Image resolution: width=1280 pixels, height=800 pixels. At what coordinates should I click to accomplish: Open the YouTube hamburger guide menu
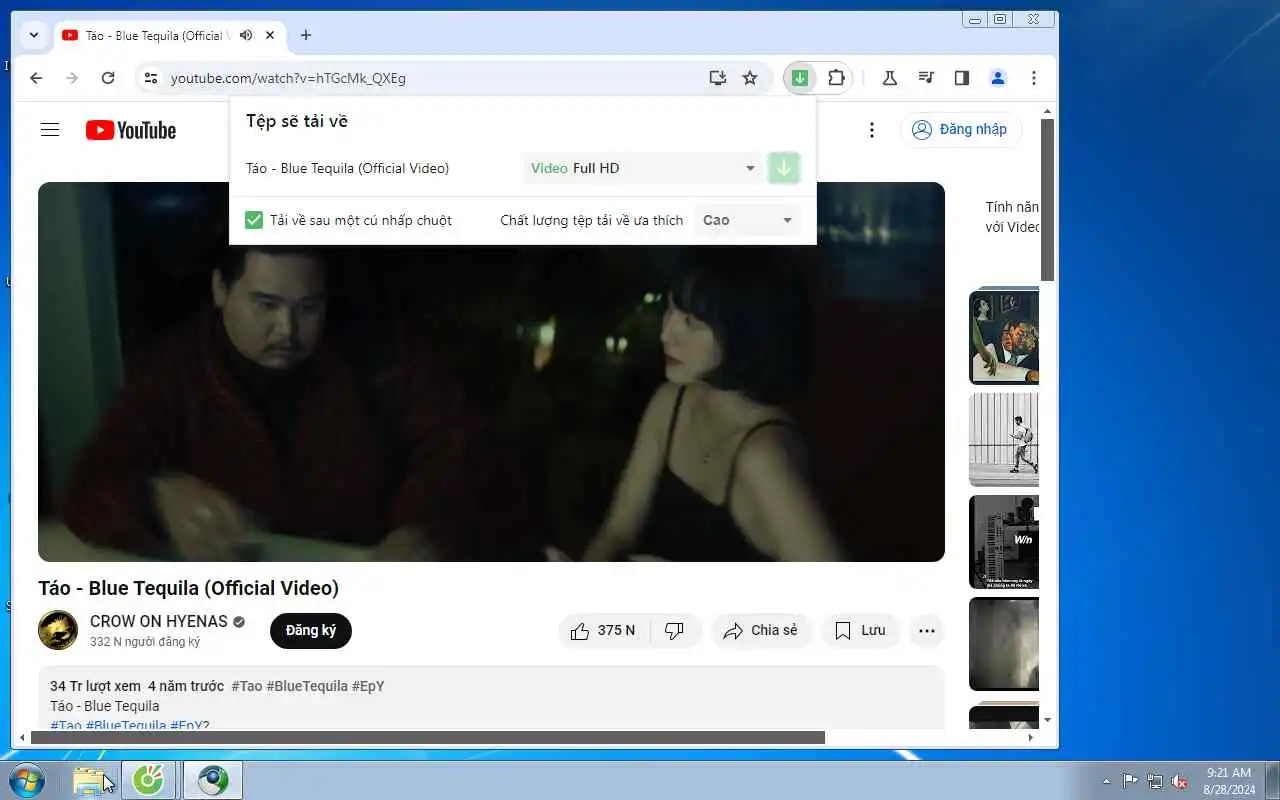pyautogui.click(x=50, y=130)
